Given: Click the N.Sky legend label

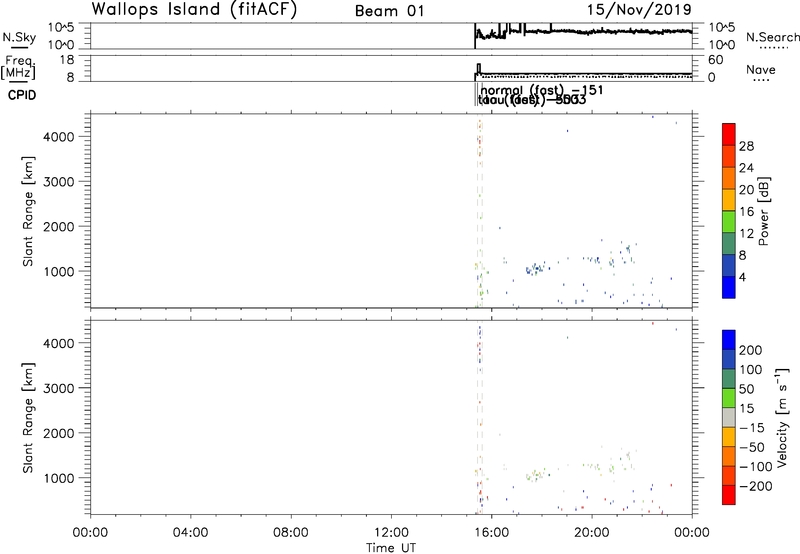Looking at the screenshot, I should (x=19, y=37).
